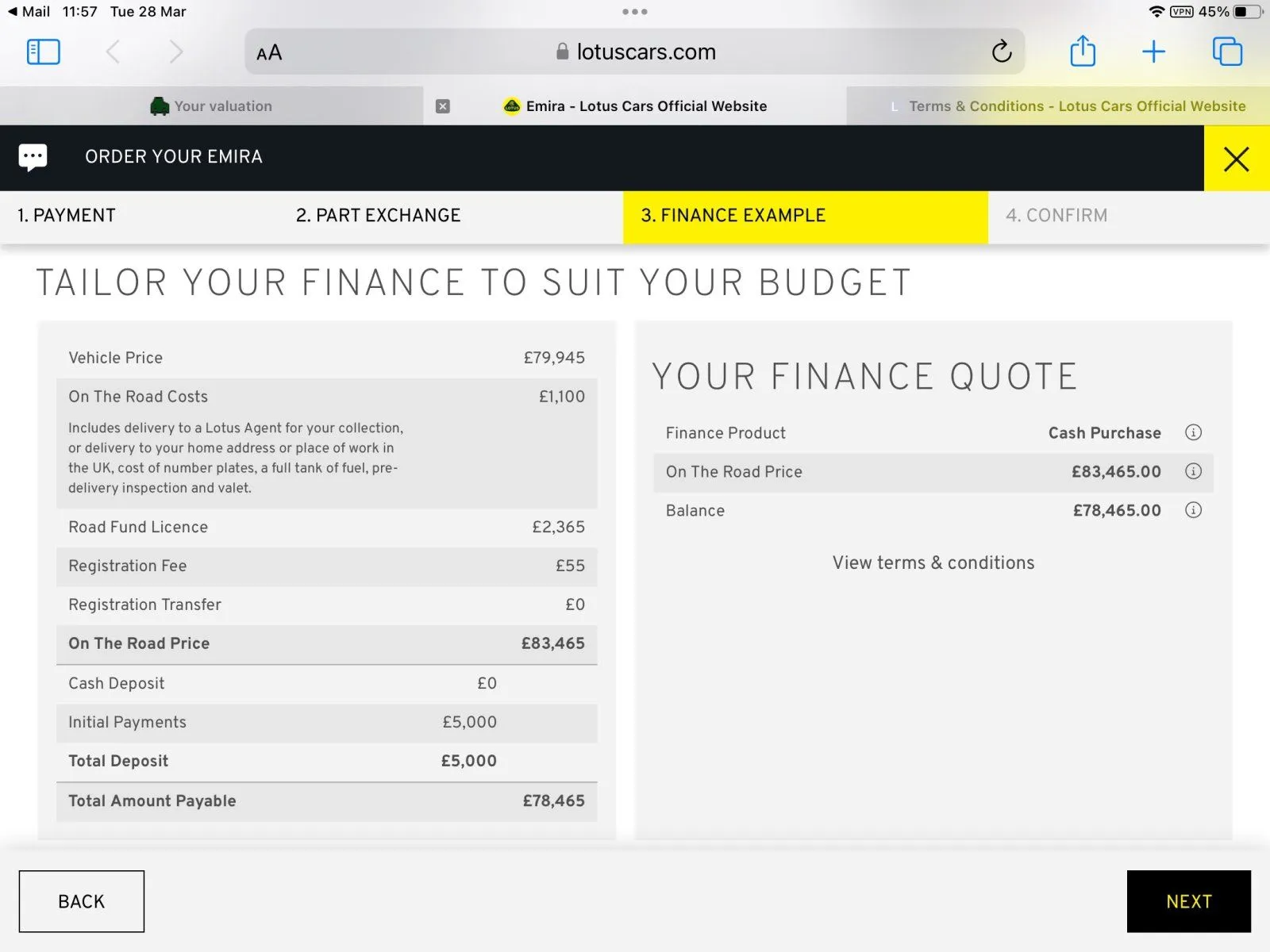Close the Emira browser tab
Screen dimensions: 1270x952
(x=443, y=106)
